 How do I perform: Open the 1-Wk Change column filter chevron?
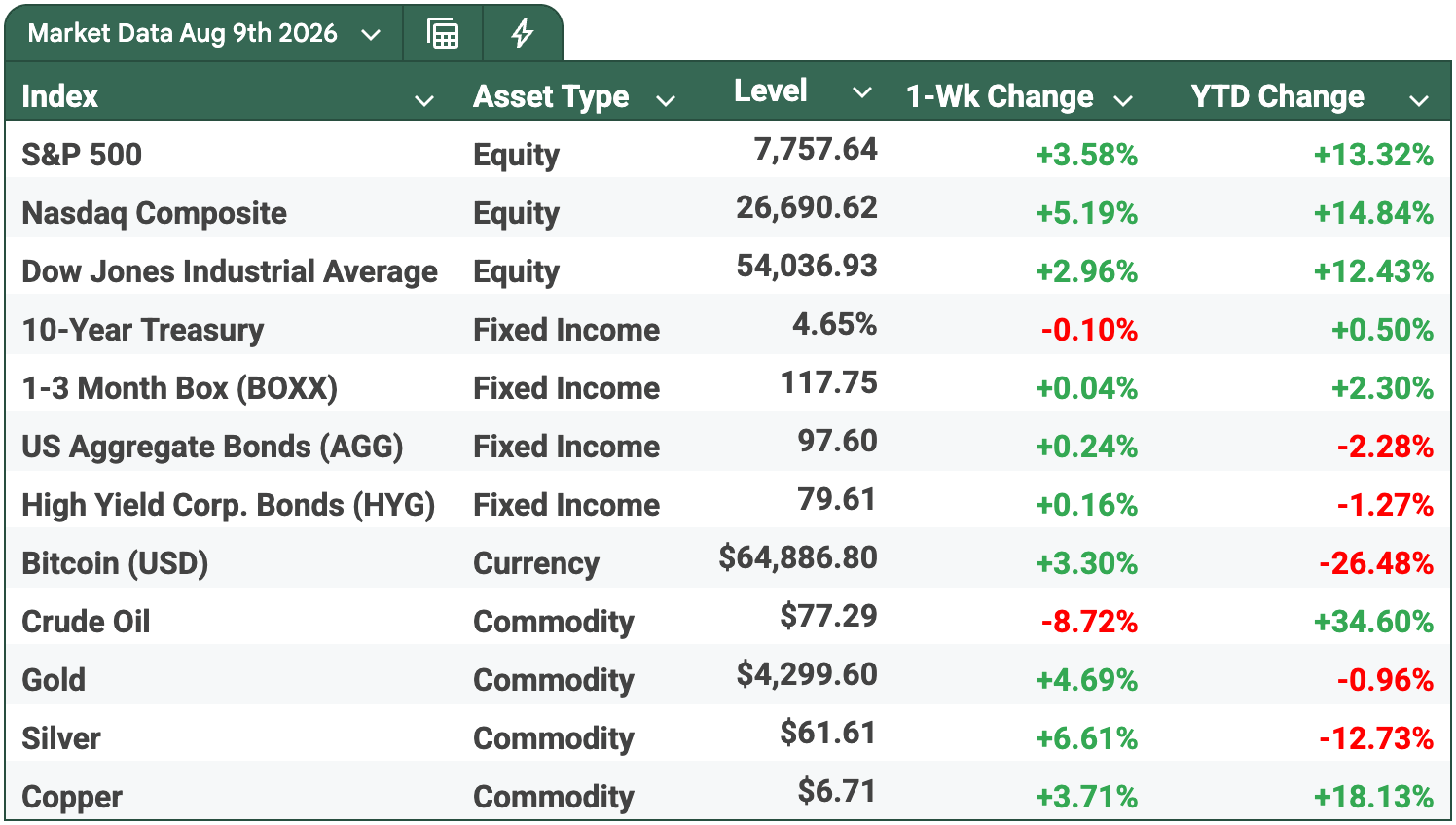[1123, 100]
